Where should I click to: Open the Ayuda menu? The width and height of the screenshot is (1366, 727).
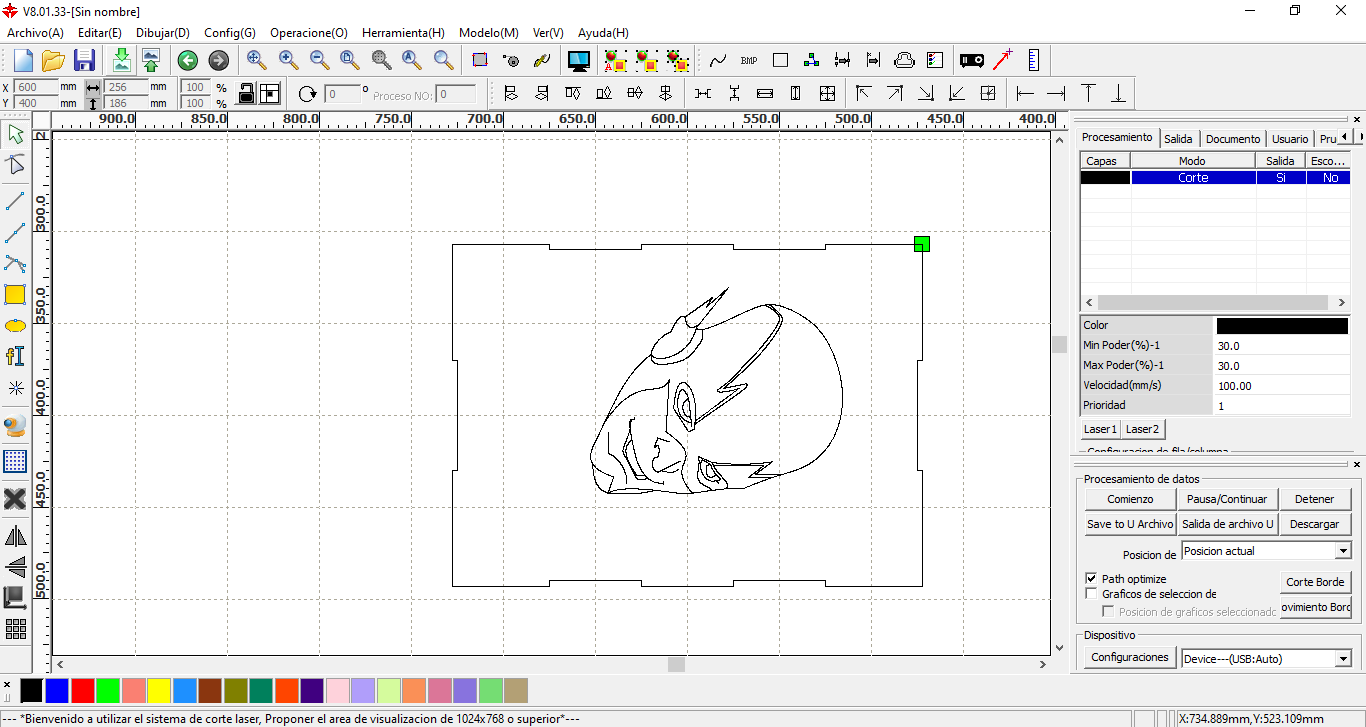[604, 33]
